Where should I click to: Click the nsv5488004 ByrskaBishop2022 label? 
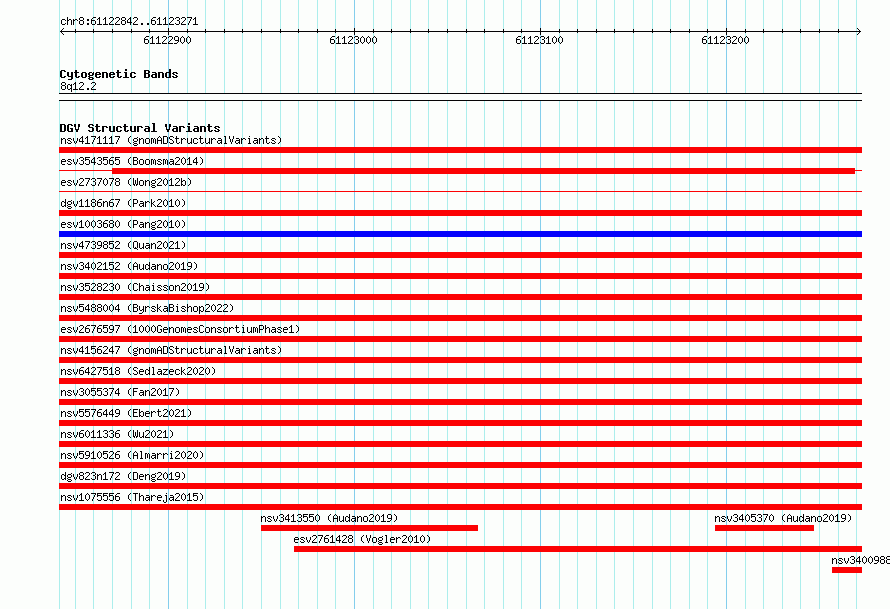tap(147, 308)
